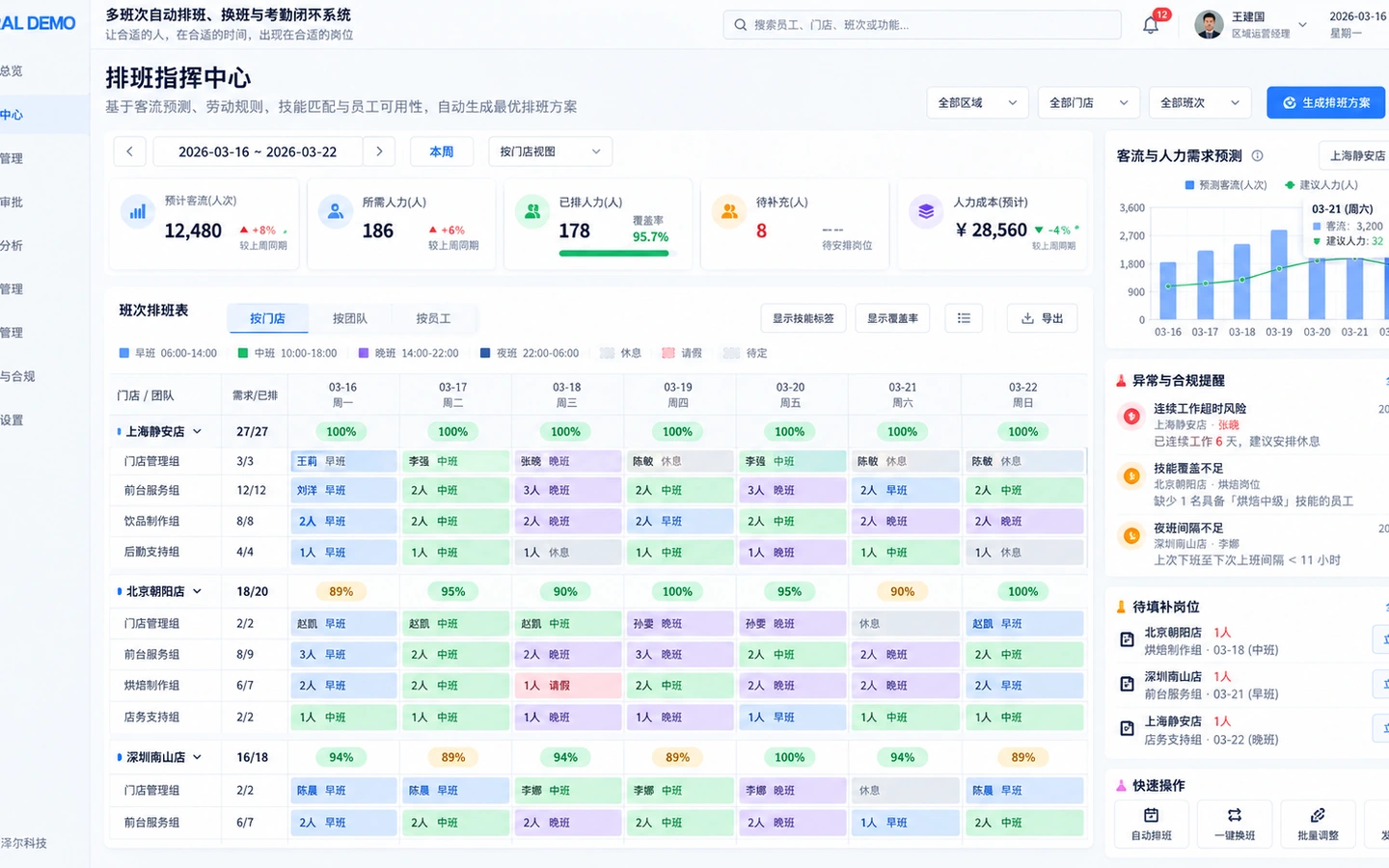Run 一键换班 quick action
The image size is (1389, 868).
coord(1235,824)
